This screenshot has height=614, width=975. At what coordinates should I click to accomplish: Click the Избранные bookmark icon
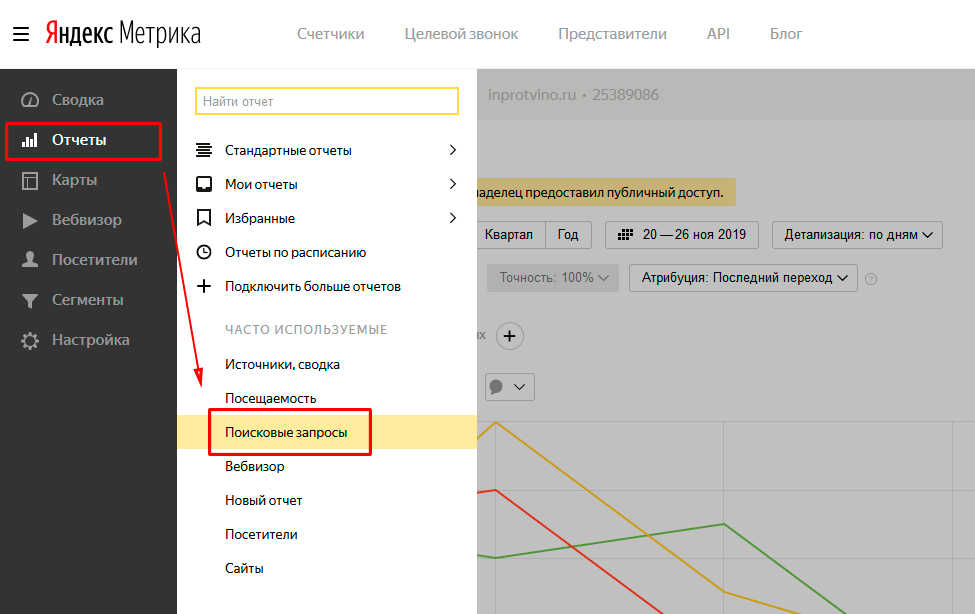coord(204,218)
